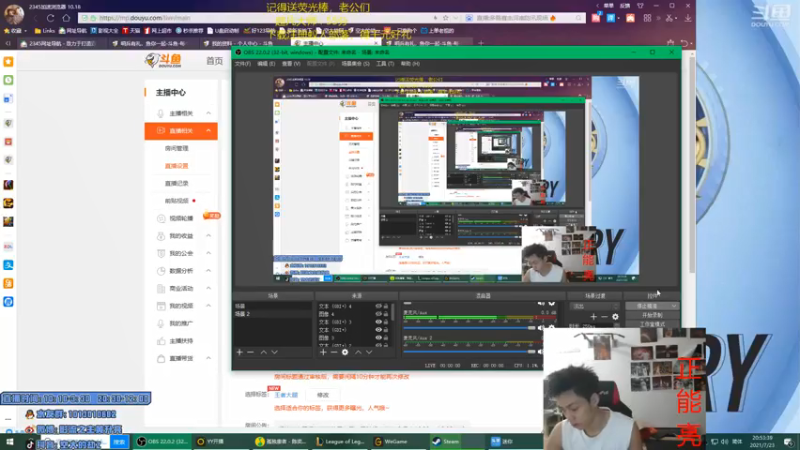The height and width of the screenshot is (450, 800).
Task: Remove the selected source with the minus icon
Action: (x=334, y=352)
